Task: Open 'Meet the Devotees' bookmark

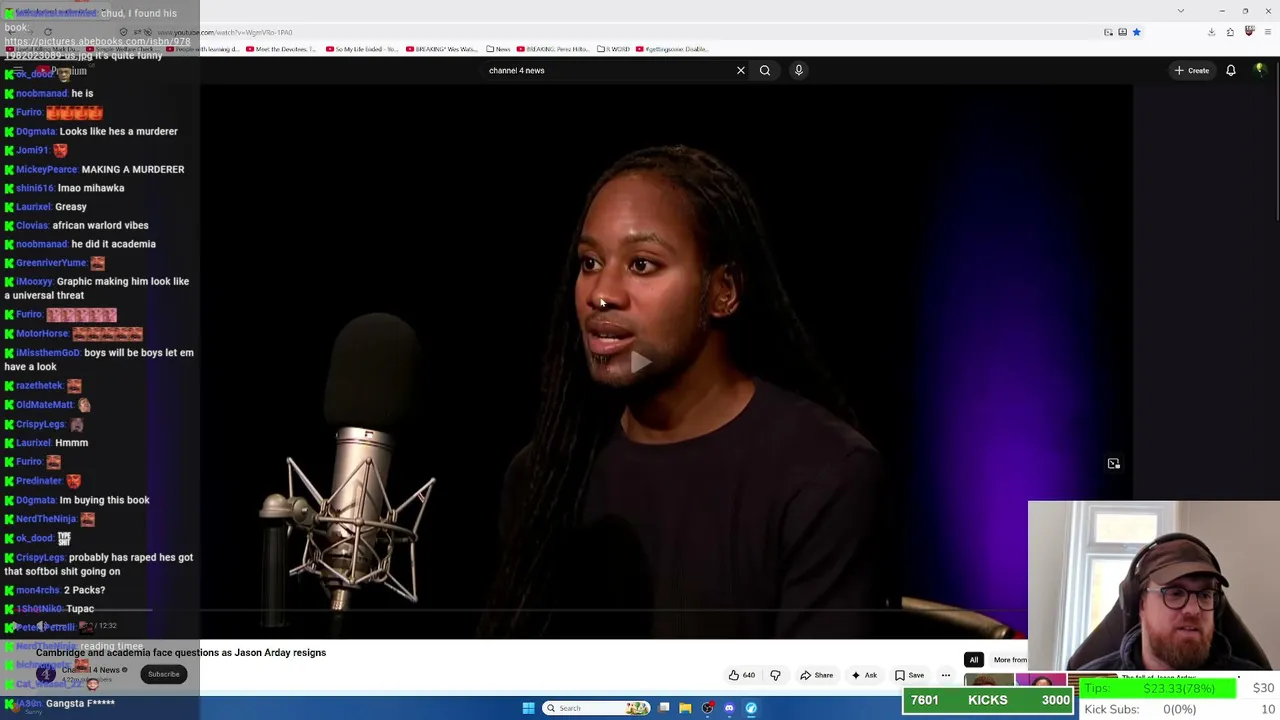Action: pyautogui.click(x=281, y=49)
